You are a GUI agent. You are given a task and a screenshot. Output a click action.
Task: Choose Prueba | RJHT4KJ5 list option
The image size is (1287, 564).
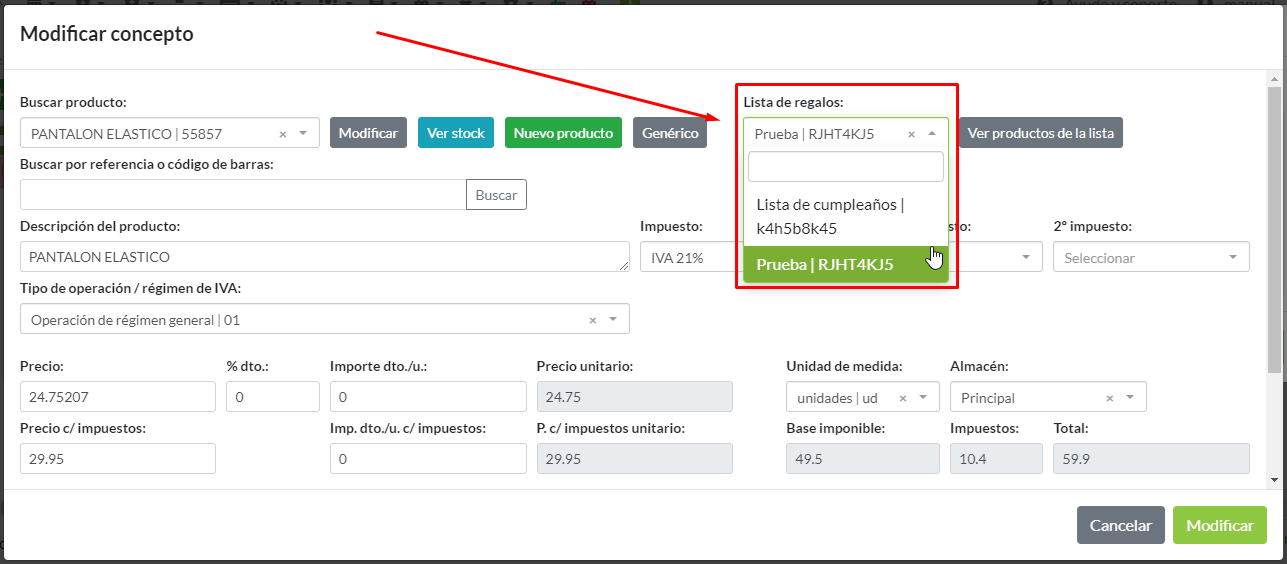(825, 264)
